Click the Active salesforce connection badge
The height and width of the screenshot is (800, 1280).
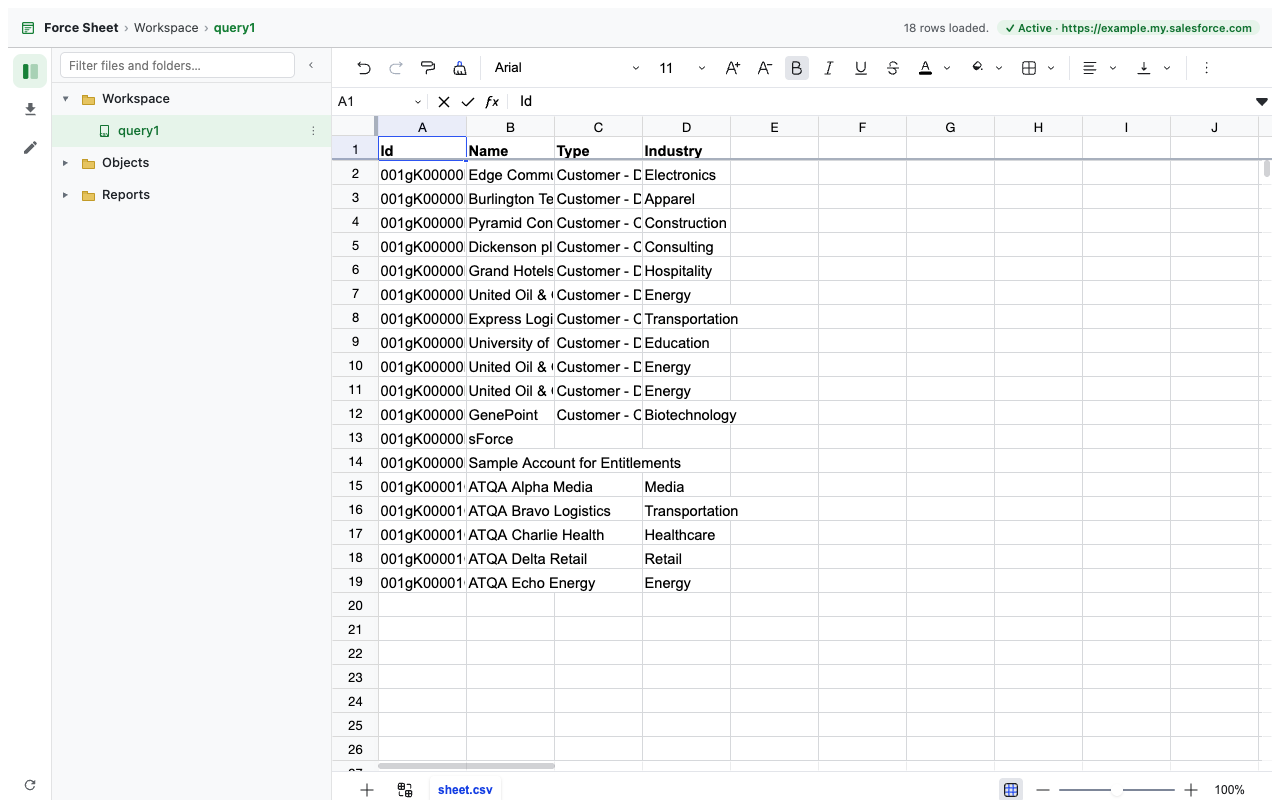[1128, 28]
